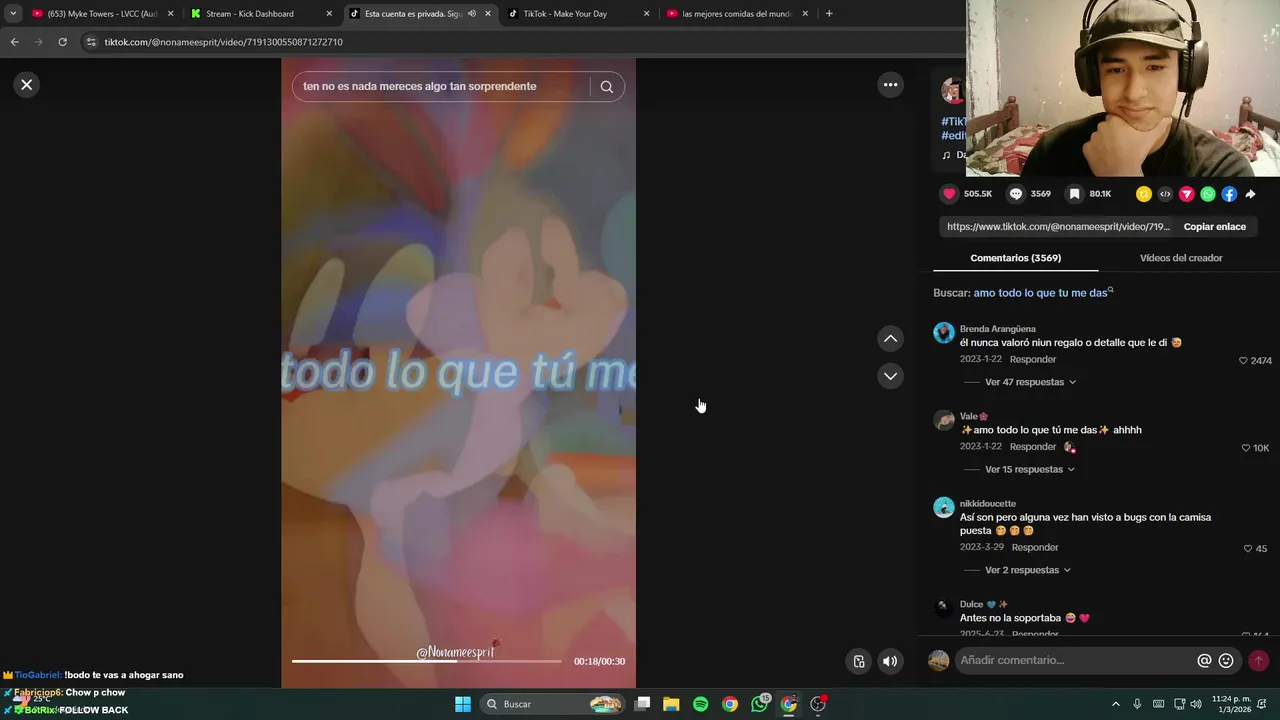This screenshot has width=1280, height=720.
Task: Switch to Videos del creador tab
Action: 1181,258
